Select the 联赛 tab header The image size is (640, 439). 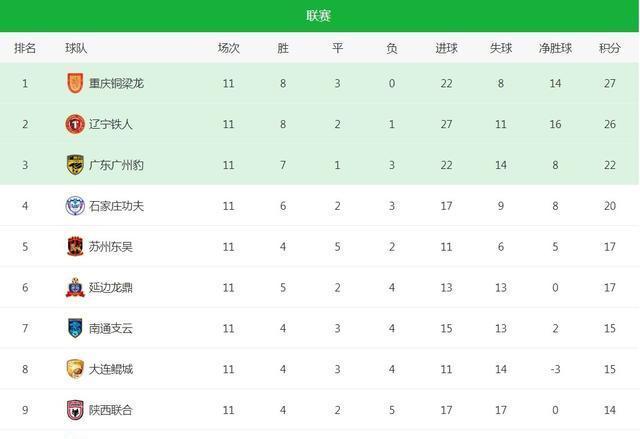pyautogui.click(x=318, y=16)
